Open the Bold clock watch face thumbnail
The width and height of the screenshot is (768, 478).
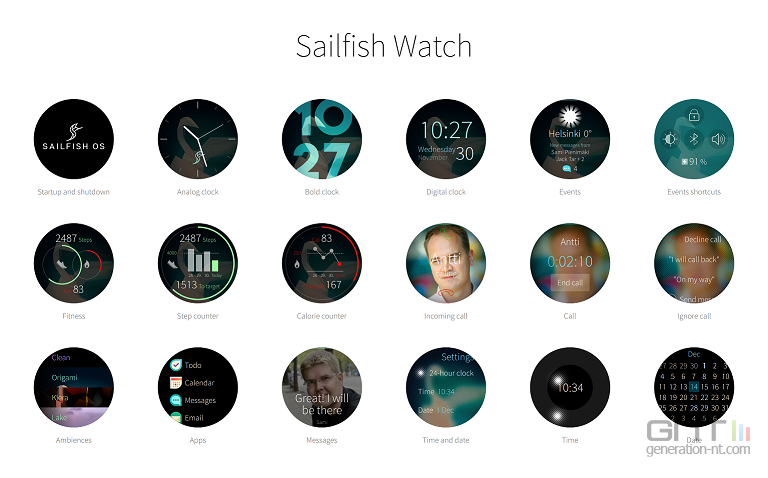click(322, 139)
